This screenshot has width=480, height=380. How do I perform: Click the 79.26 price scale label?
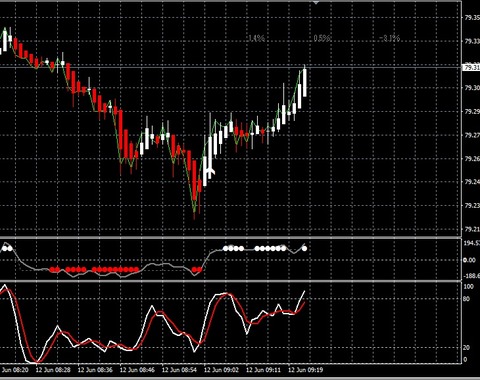(x=472, y=159)
